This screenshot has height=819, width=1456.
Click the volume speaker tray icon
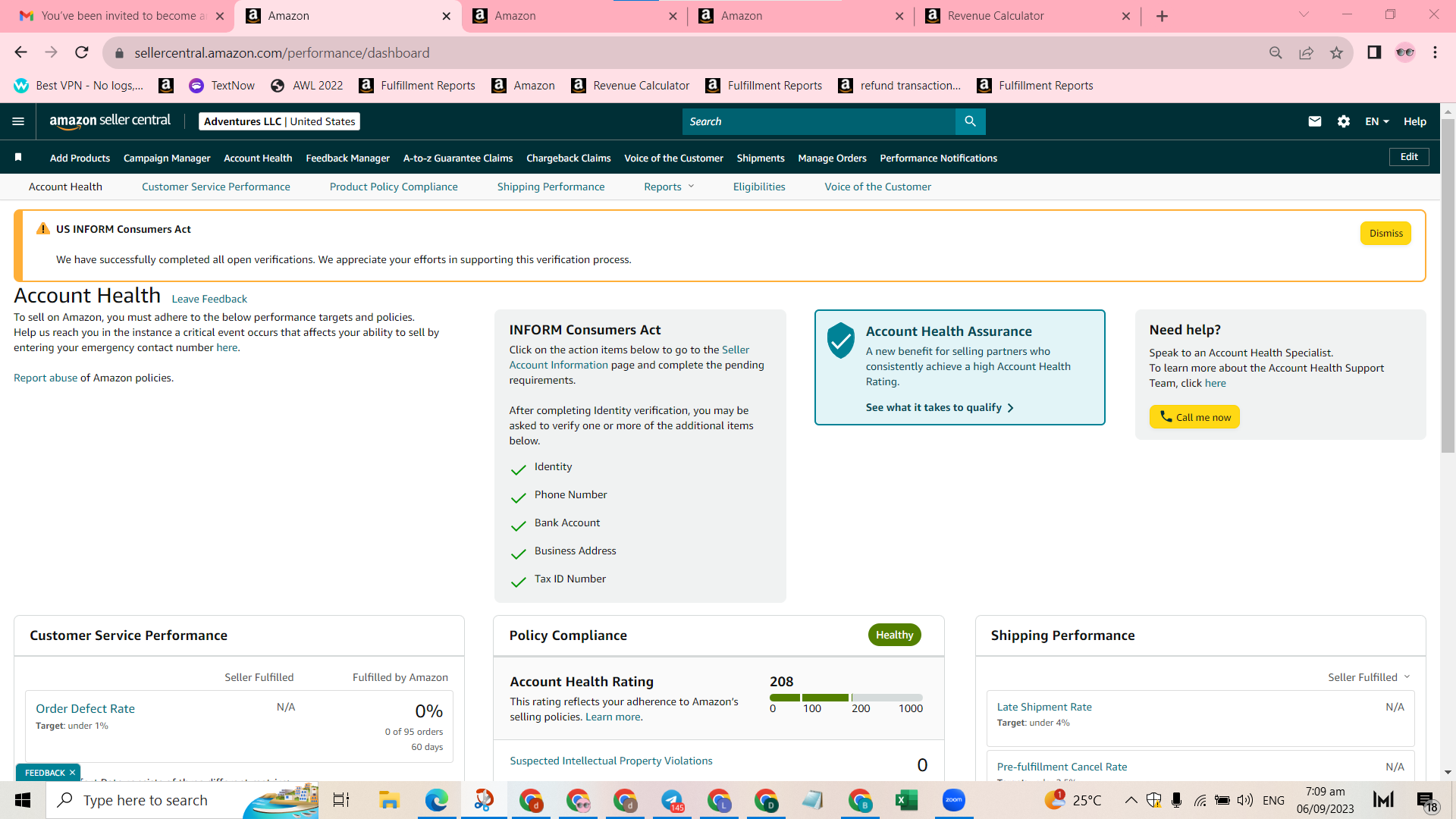(1244, 800)
